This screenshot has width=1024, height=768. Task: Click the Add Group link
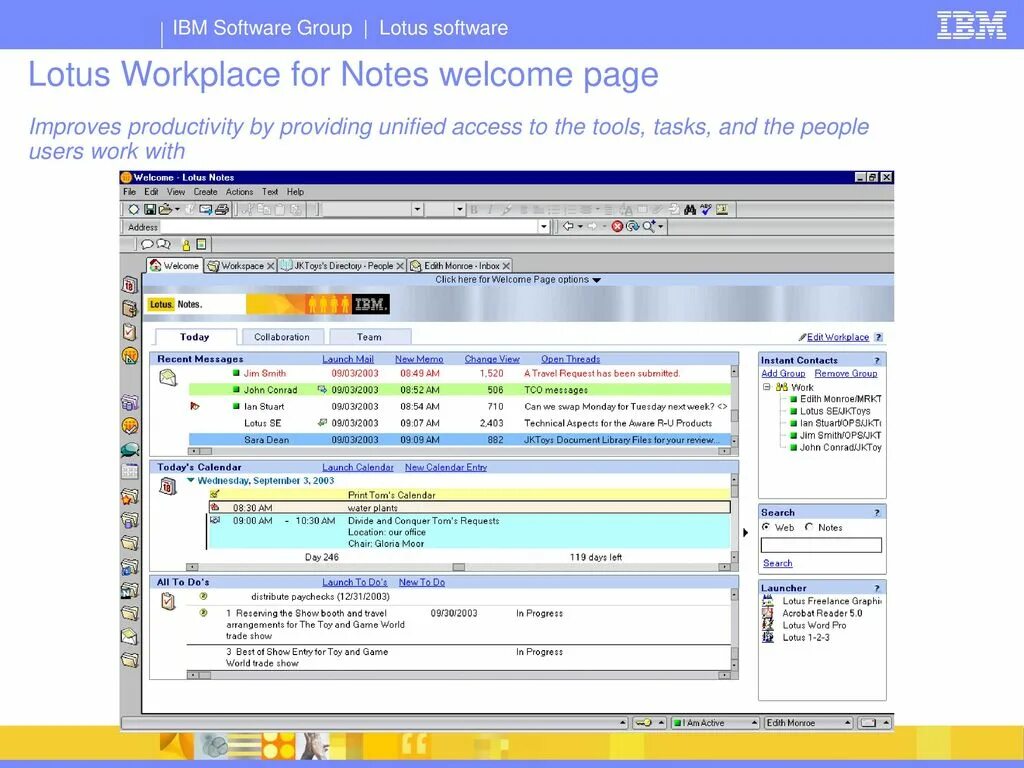pyautogui.click(x=784, y=374)
